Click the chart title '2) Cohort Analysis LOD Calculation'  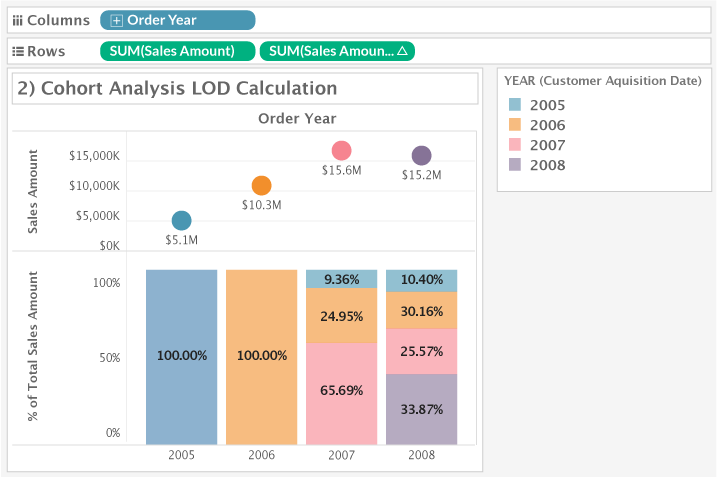(x=177, y=88)
